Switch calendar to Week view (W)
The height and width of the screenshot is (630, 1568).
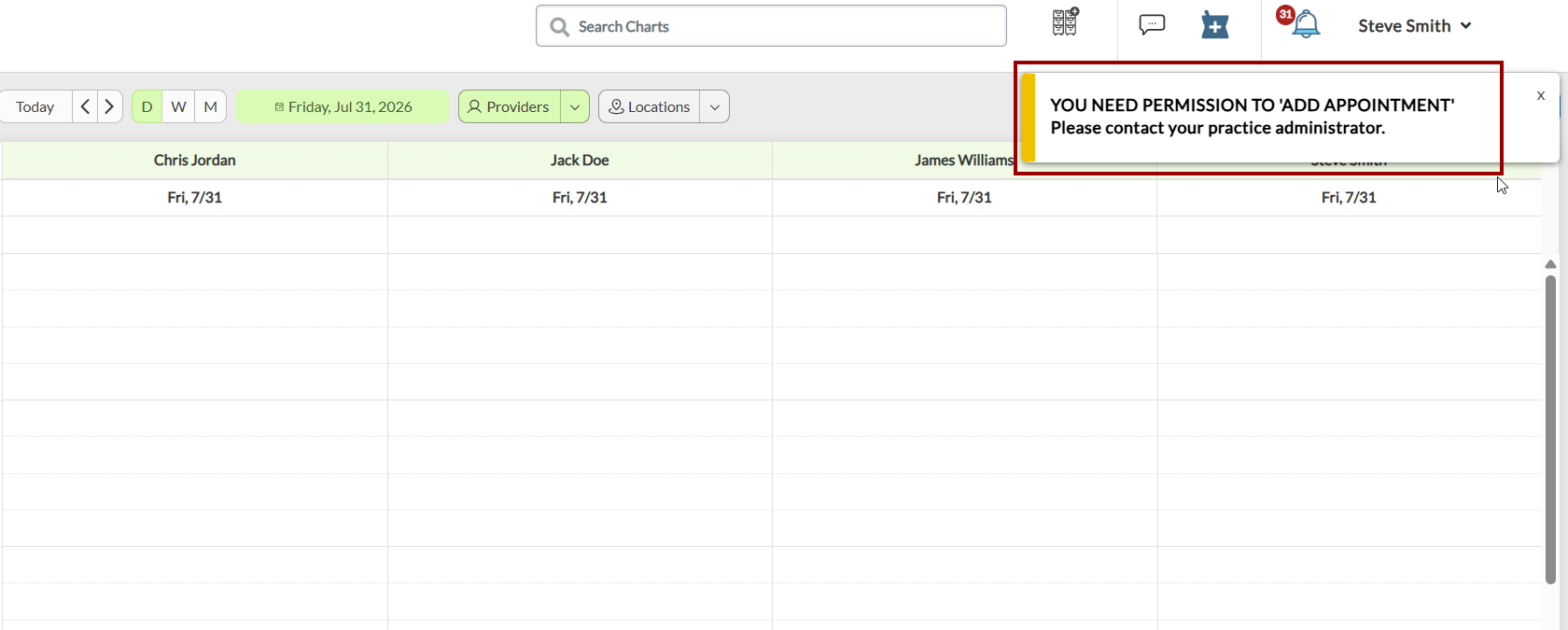click(178, 106)
